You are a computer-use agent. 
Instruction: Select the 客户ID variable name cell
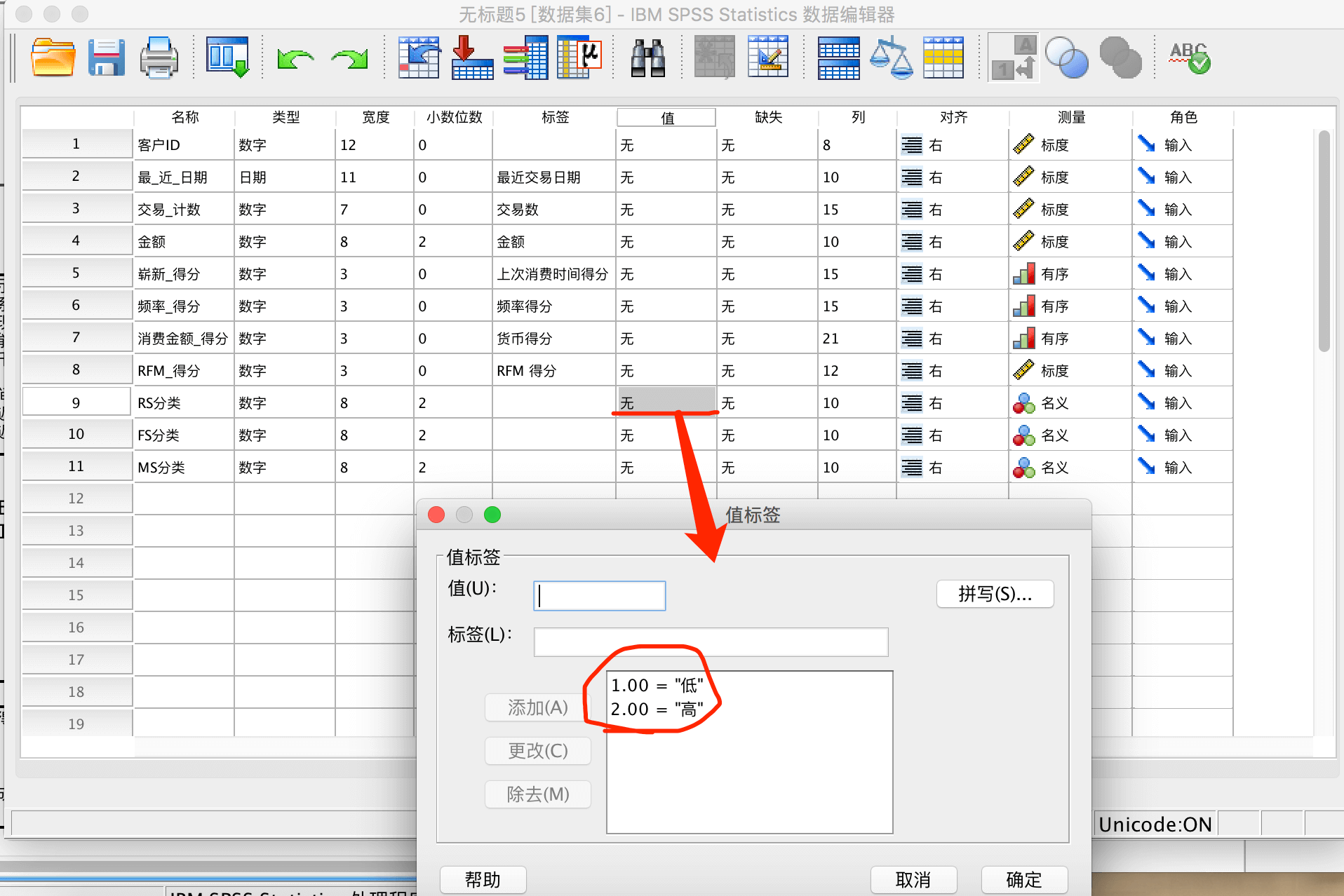(184, 145)
